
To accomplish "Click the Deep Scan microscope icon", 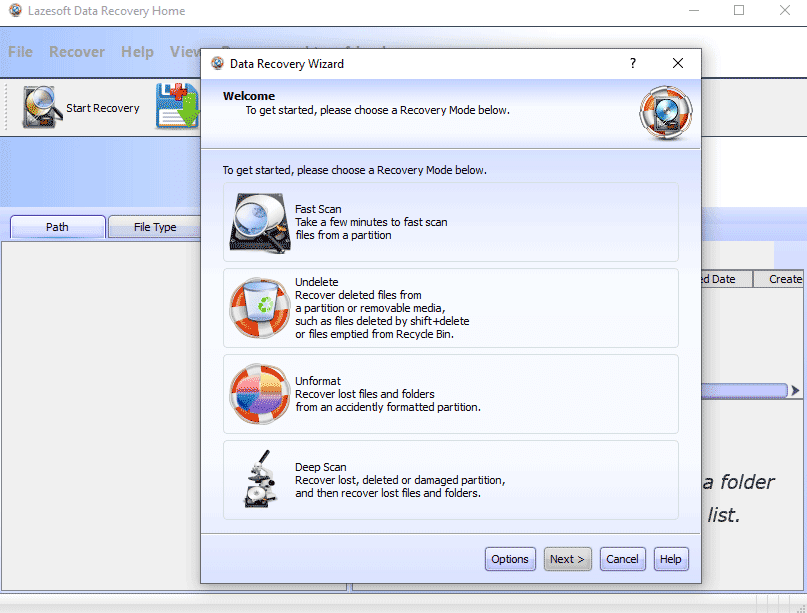I will (x=260, y=479).
